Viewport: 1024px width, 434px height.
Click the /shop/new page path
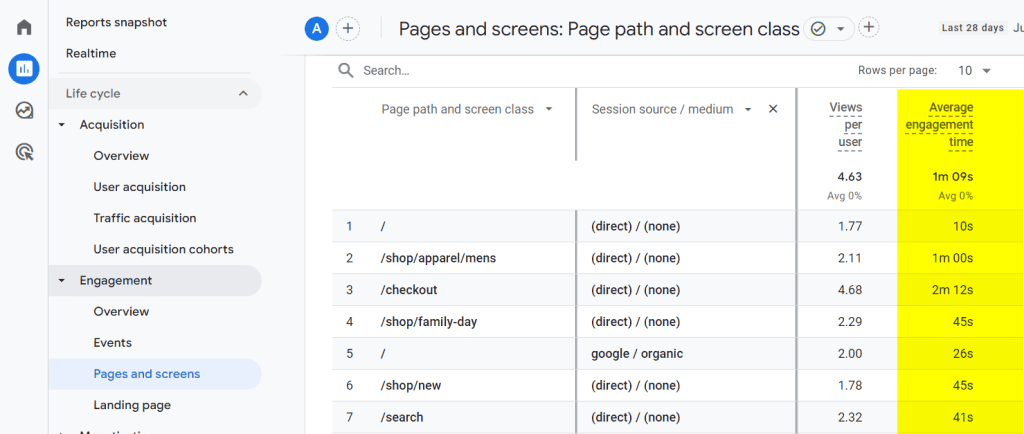pyautogui.click(x=411, y=386)
